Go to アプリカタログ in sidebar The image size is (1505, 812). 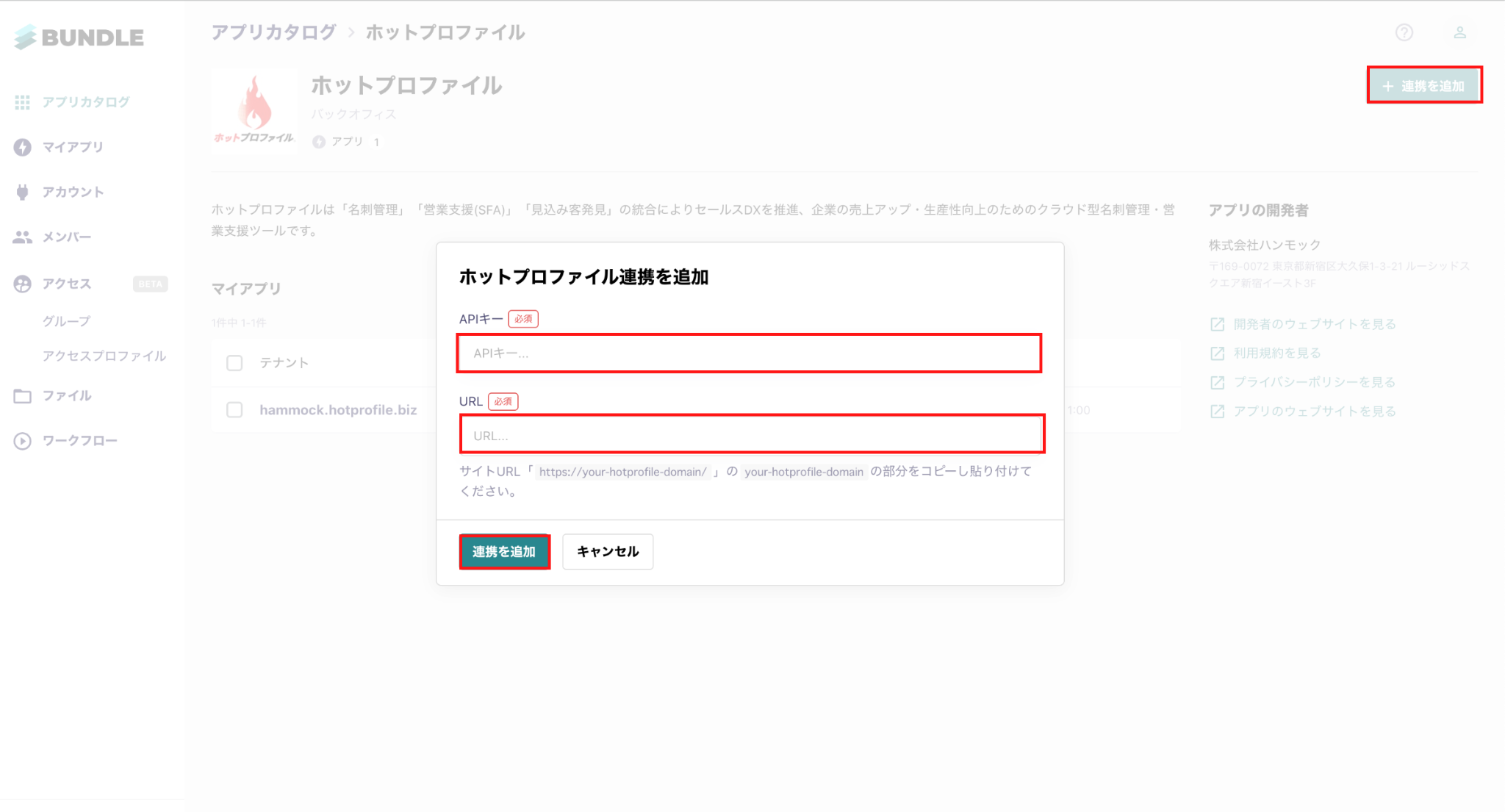tap(86, 102)
